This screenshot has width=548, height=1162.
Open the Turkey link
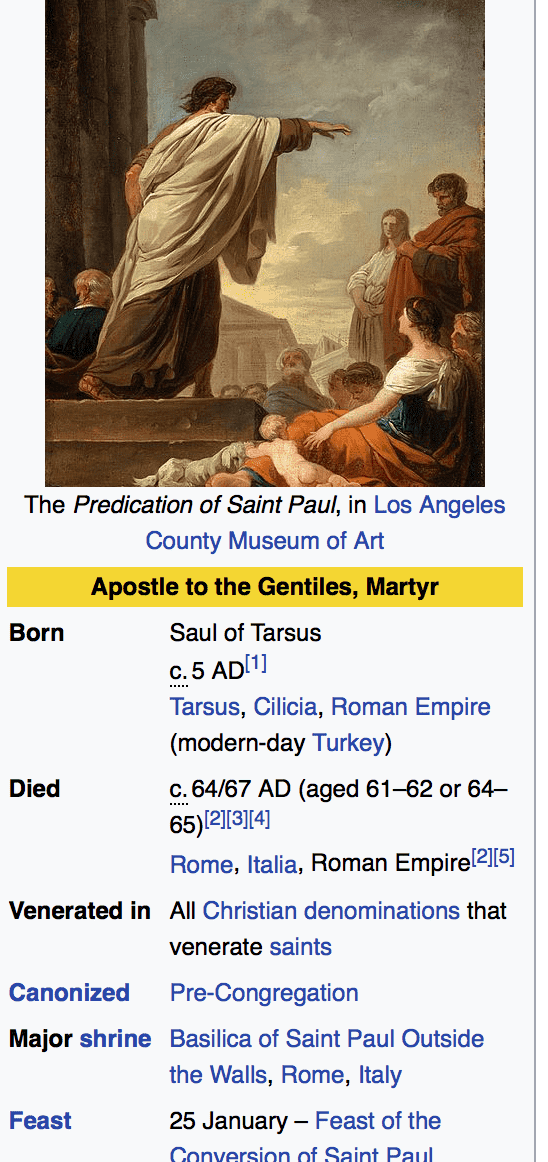349,743
